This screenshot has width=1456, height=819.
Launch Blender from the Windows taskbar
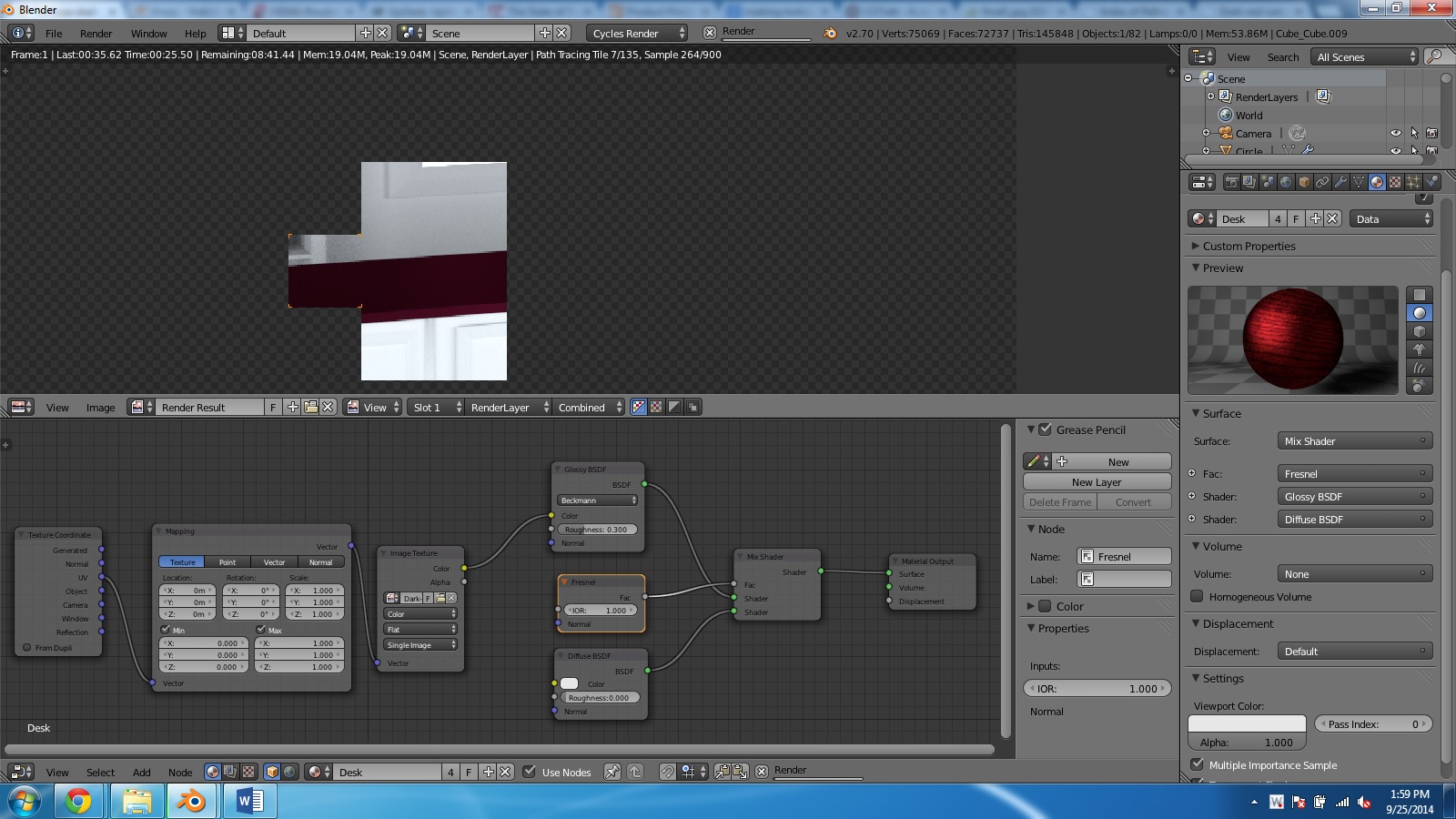point(190,801)
